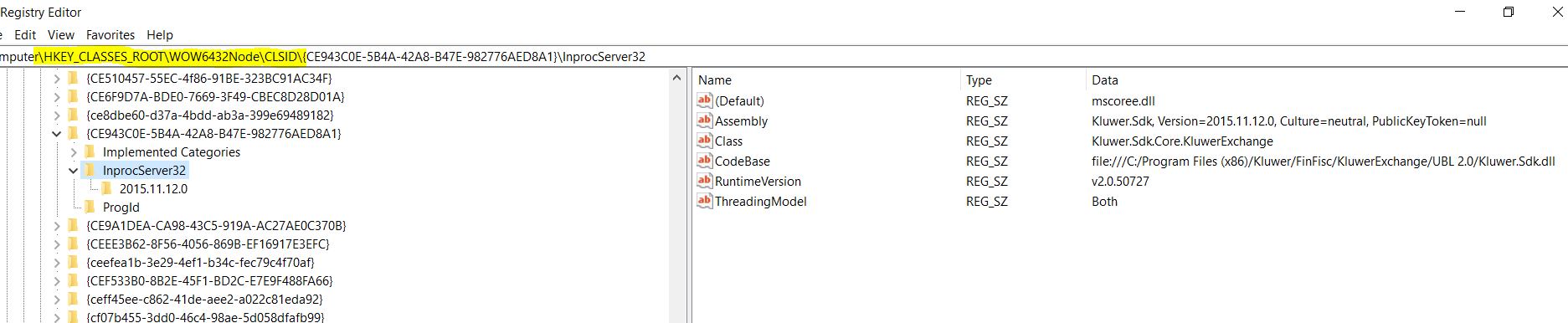Expand the {ce8dbe60-d37a-4bdd-ab3a-399e69489182} key
This screenshot has height=323, width=1568.
56,115
